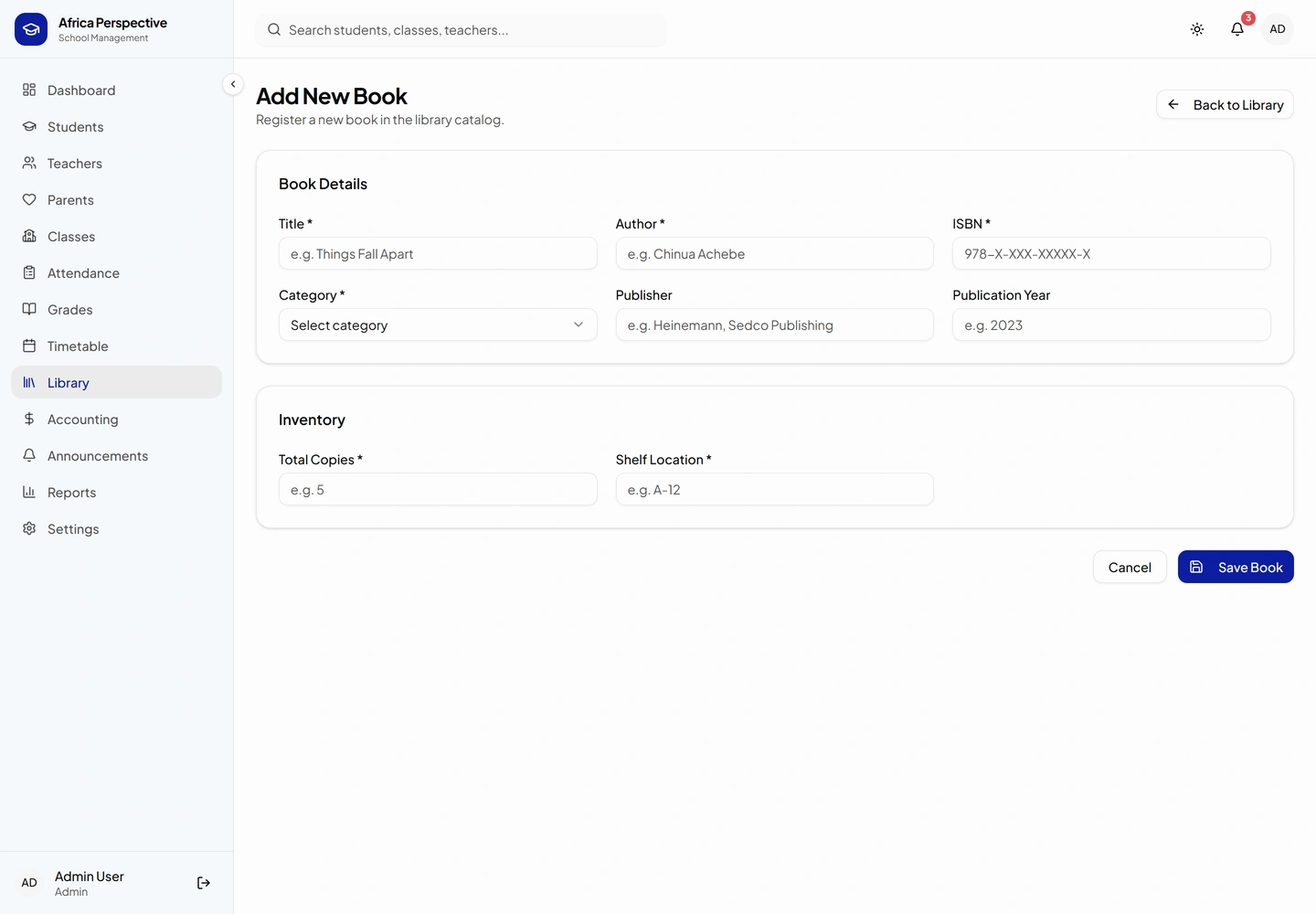Image resolution: width=1316 pixels, height=914 pixels.
Task: Click the Teachers people icon
Action: (x=29, y=163)
